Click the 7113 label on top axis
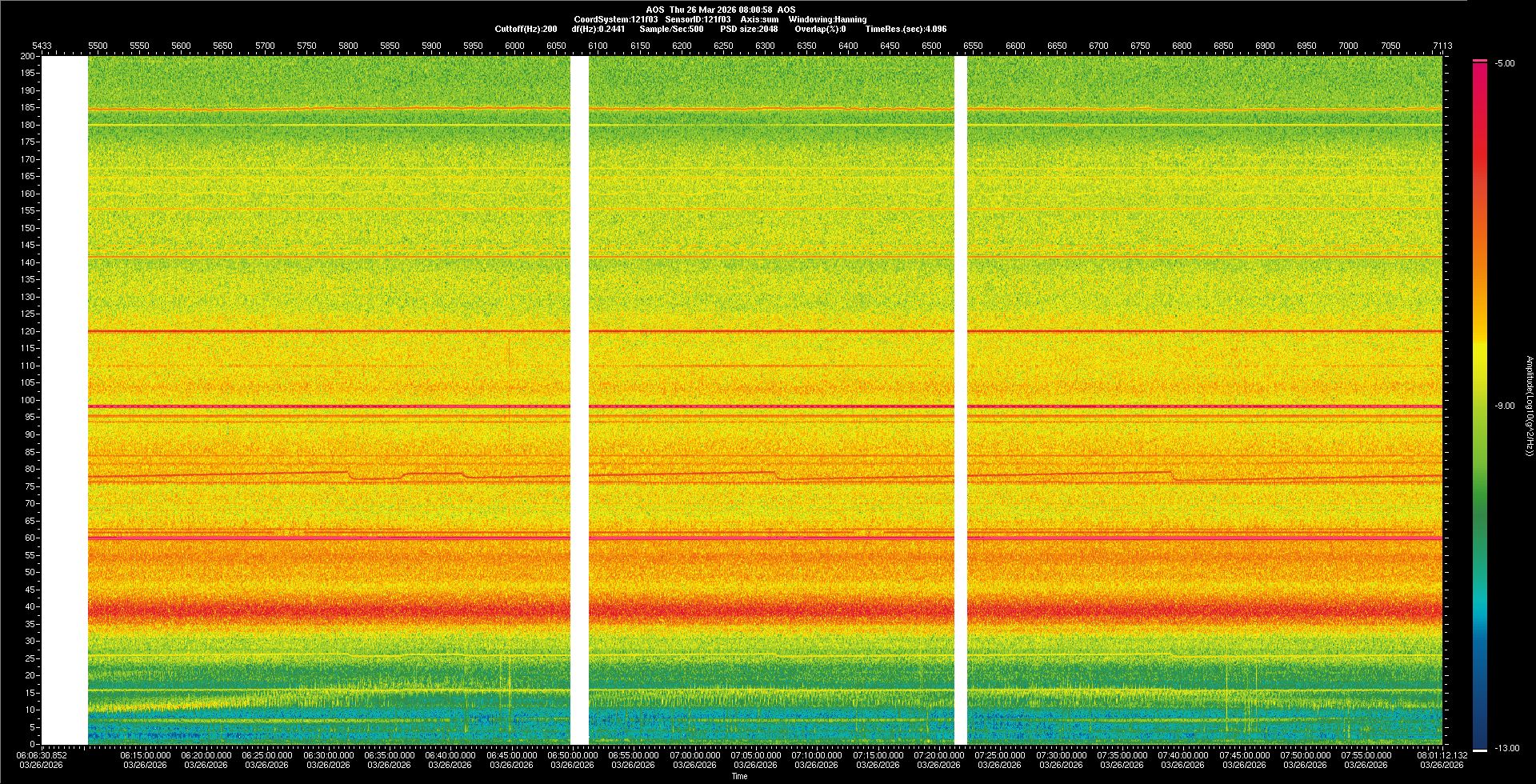 tap(1442, 46)
